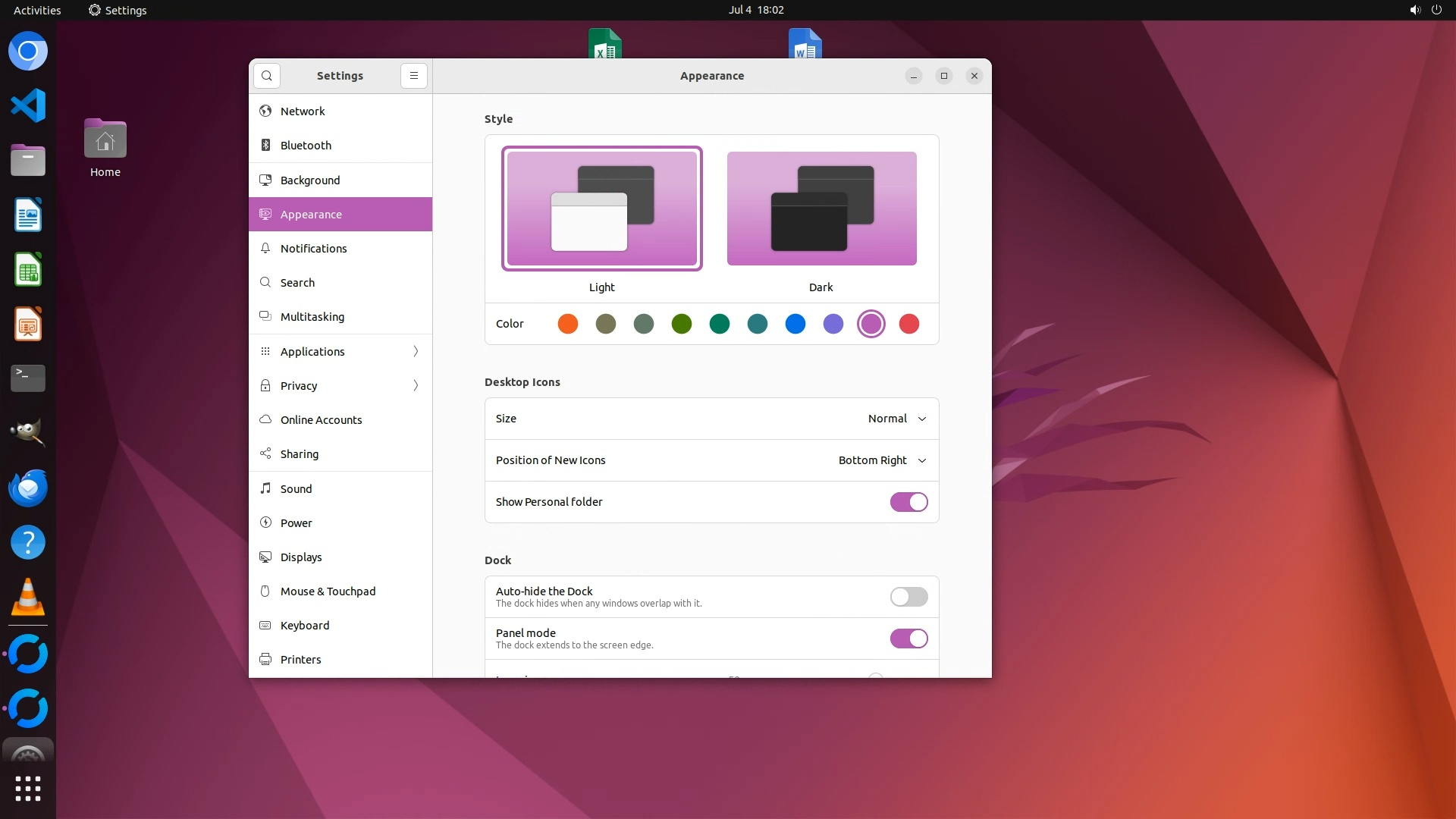Viewport: 1456px width, 819px height.
Task: Launch Thunderbird mail from the dock
Action: [x=28, y=488]
